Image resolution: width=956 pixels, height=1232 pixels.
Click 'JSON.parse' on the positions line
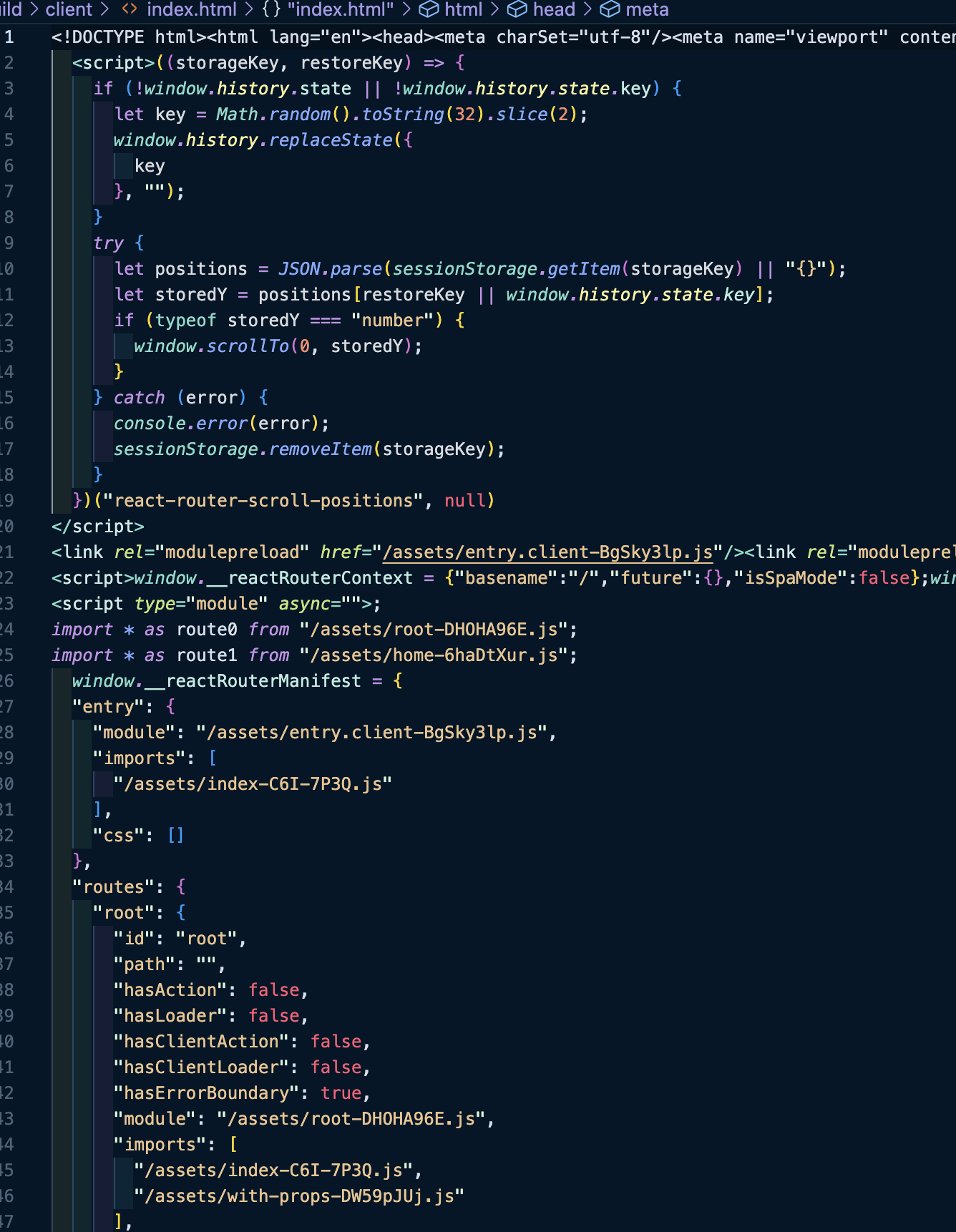pyautogui.click(x=331, y=269)
